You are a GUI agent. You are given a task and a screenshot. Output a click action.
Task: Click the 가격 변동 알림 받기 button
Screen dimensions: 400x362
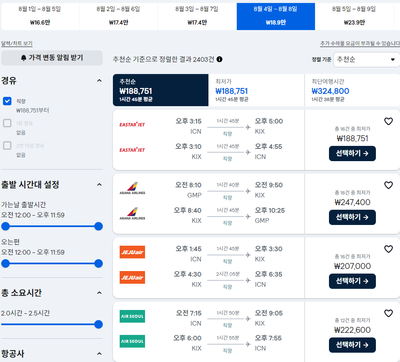pyautogui.click(x=52, y=58)
